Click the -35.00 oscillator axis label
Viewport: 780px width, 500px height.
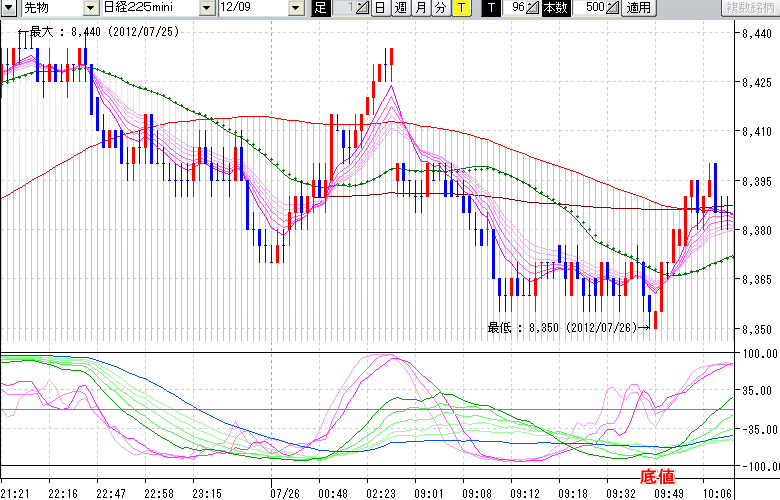[x=757, y=429]
